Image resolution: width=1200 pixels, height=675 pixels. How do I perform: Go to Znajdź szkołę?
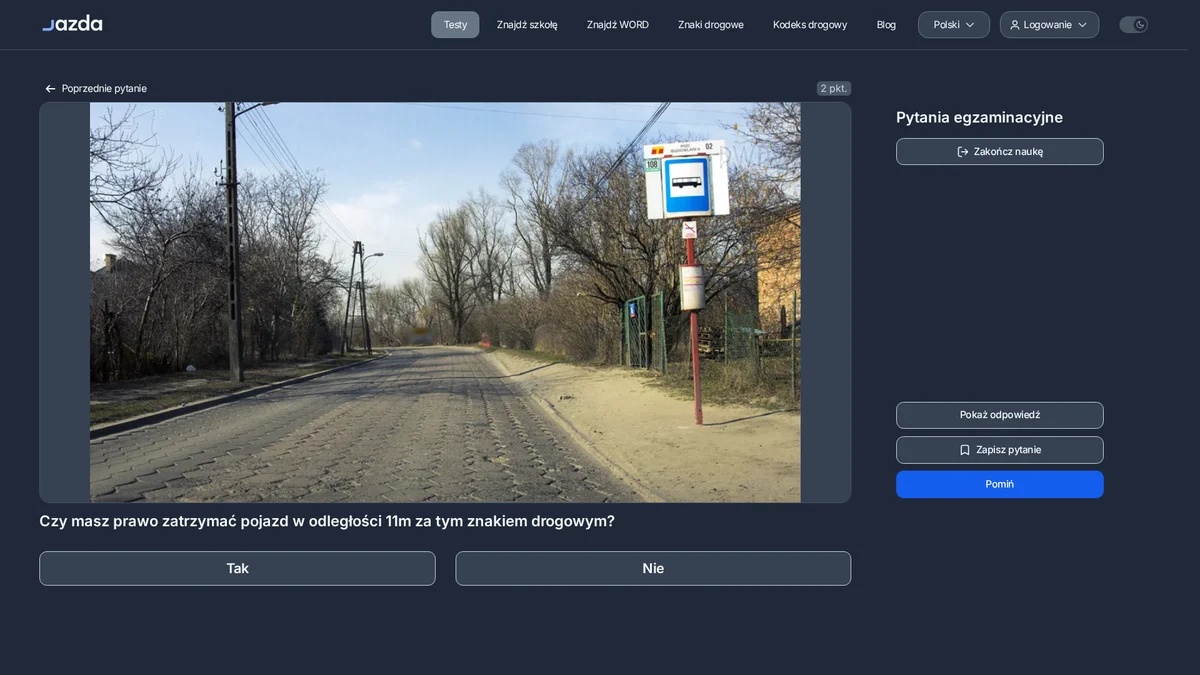(x=527, y=25)
